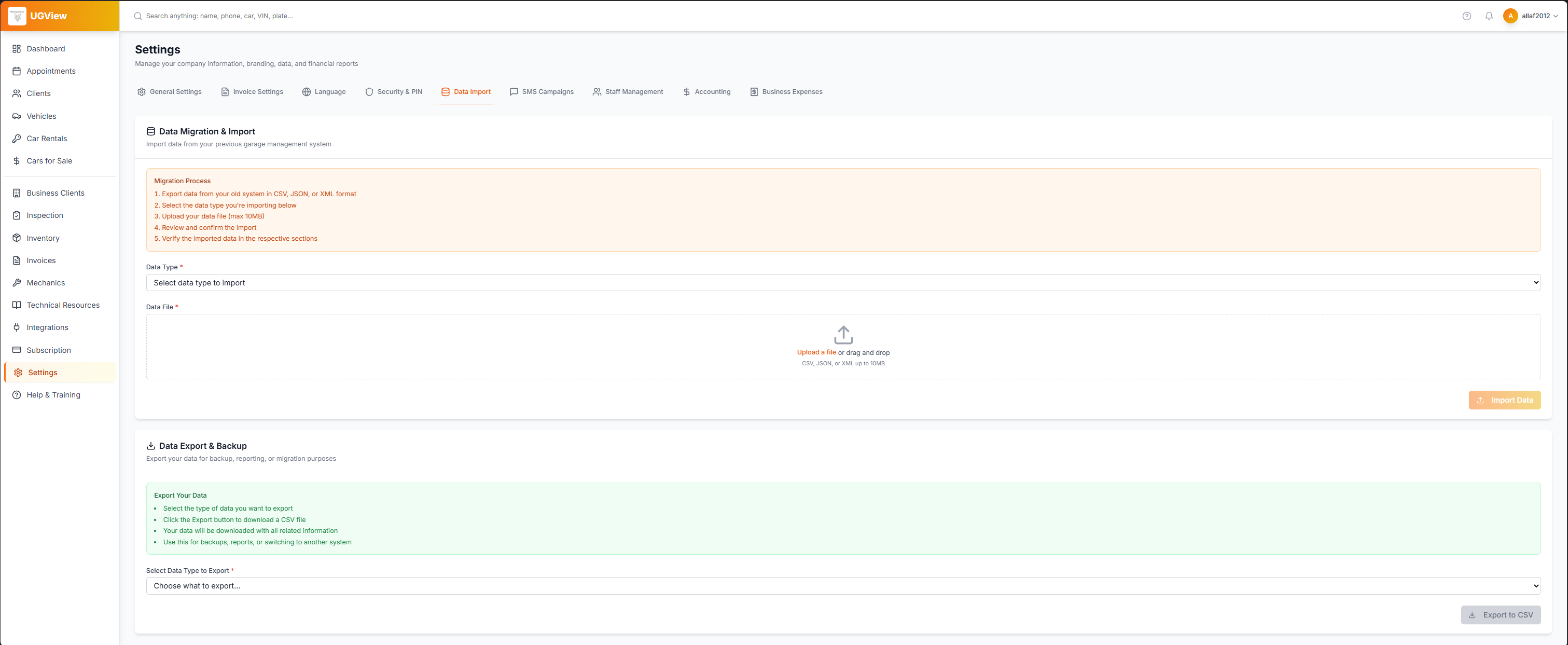Image resolution: width=1568 pixels, height=645 pixels.
Task: Switch to Security & PIN tab
Action: point(393,92)
